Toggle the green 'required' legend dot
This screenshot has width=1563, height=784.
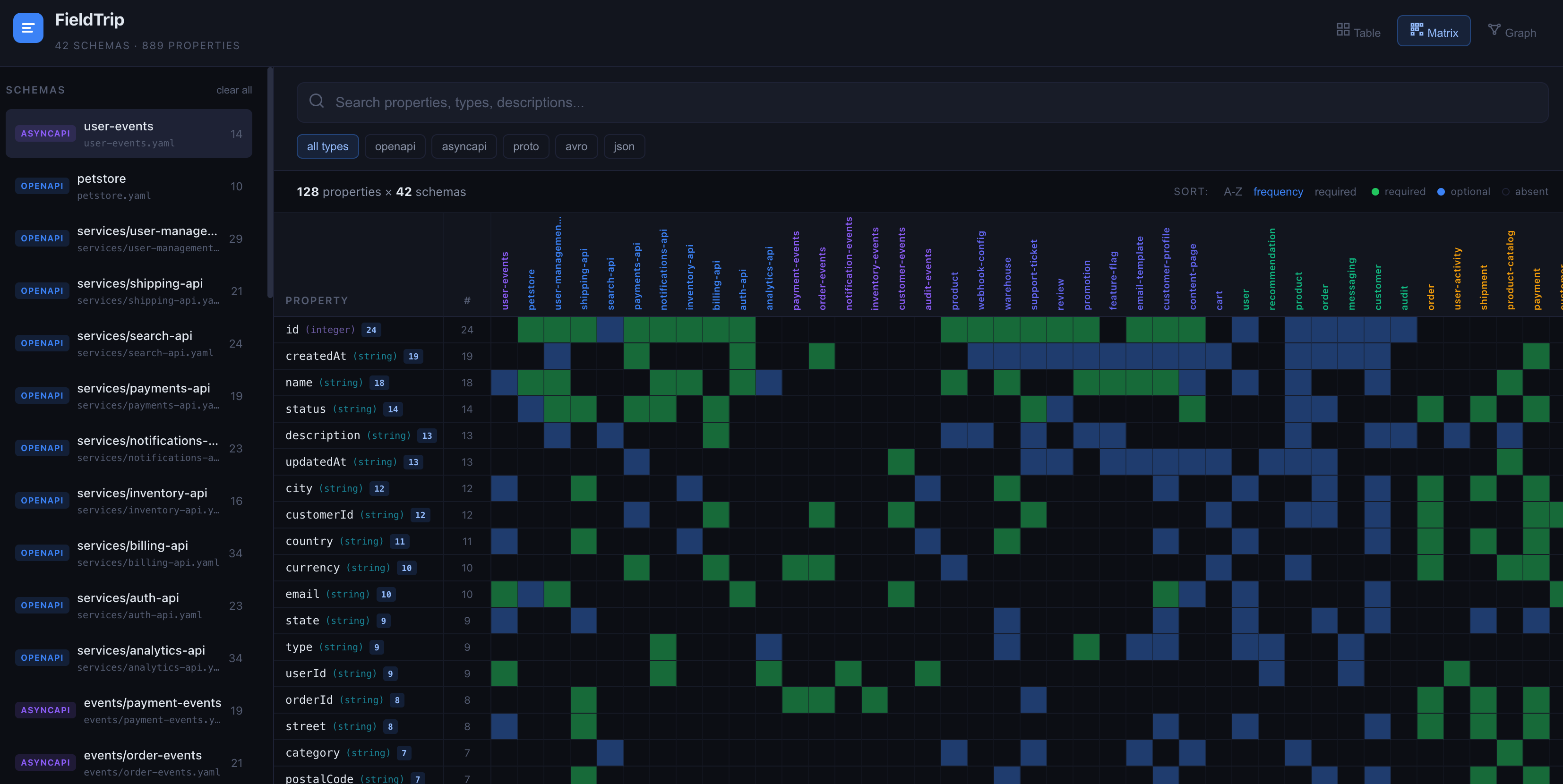[1375, 191]
